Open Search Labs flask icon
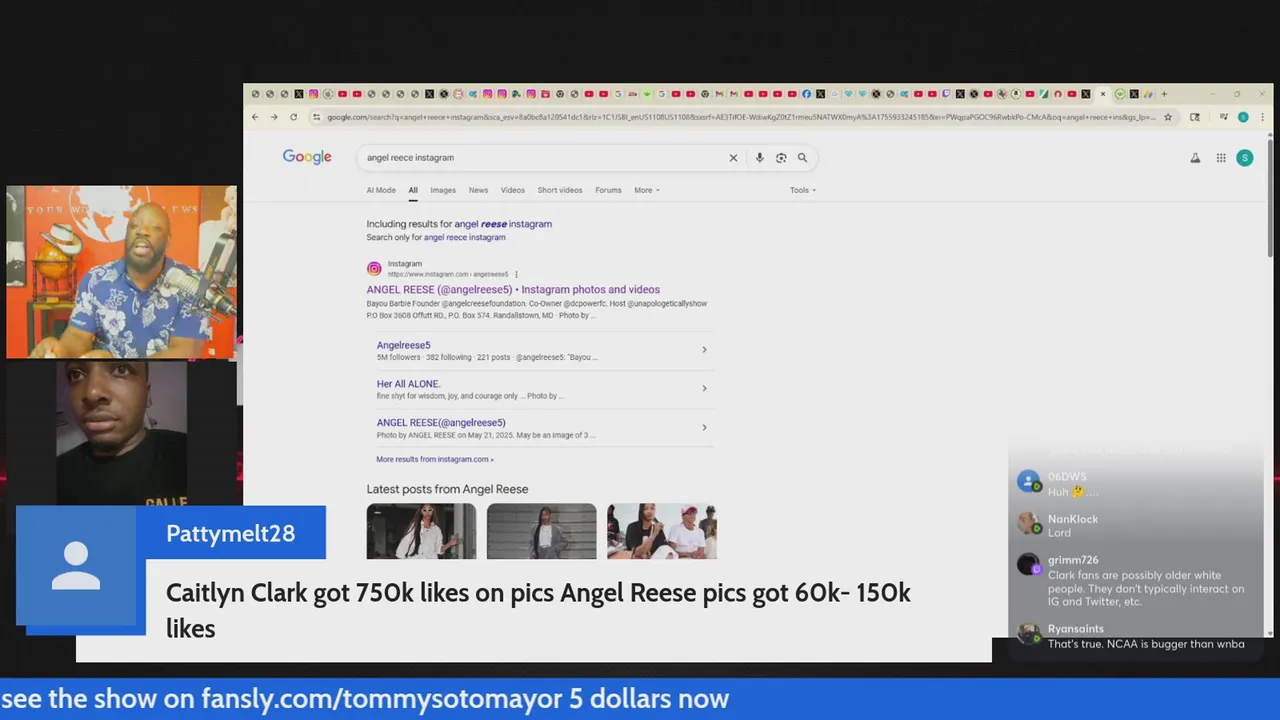The image size is (1280, 720). (1195, 158)
